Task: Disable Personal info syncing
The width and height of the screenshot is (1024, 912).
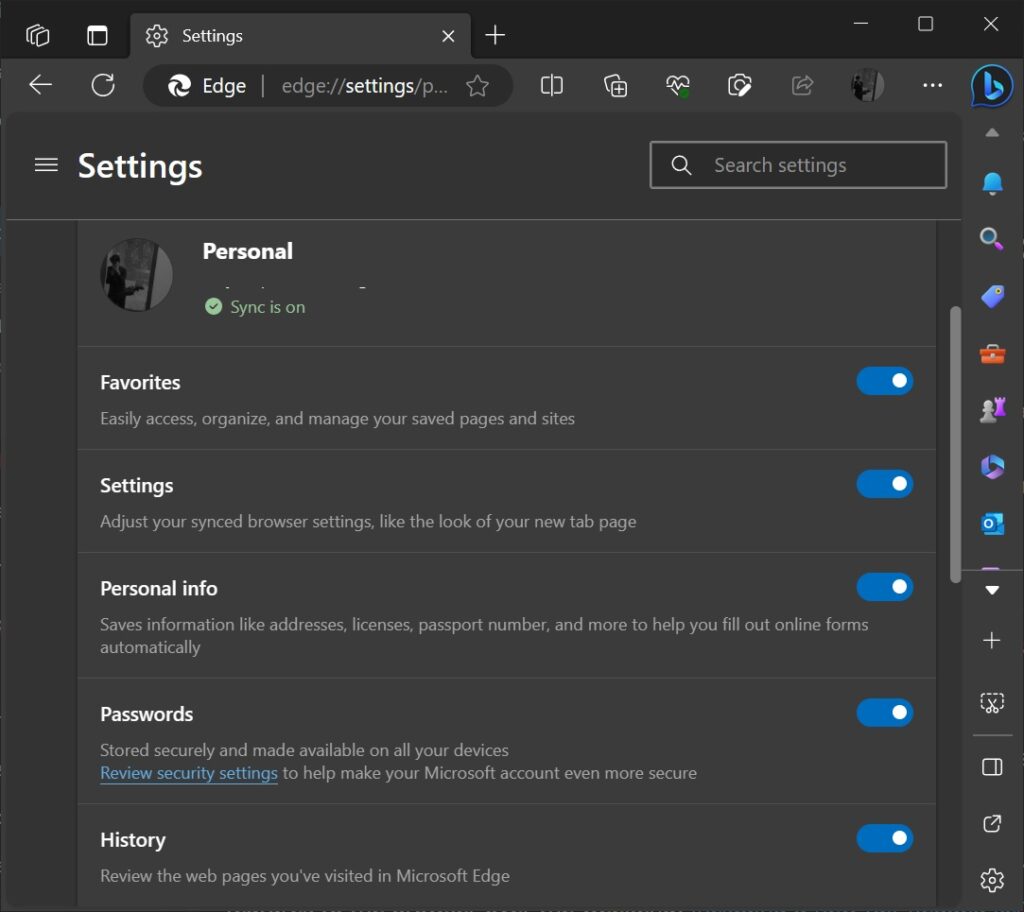Action: coord(884,587)
